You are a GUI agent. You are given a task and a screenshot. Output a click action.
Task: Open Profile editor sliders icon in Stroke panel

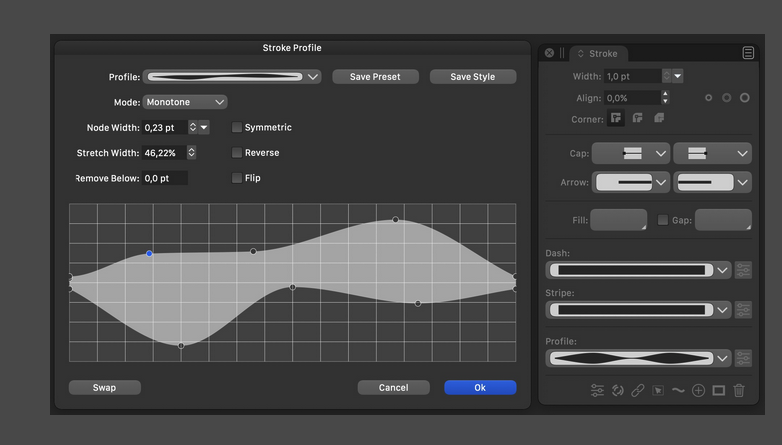(743, 358)
